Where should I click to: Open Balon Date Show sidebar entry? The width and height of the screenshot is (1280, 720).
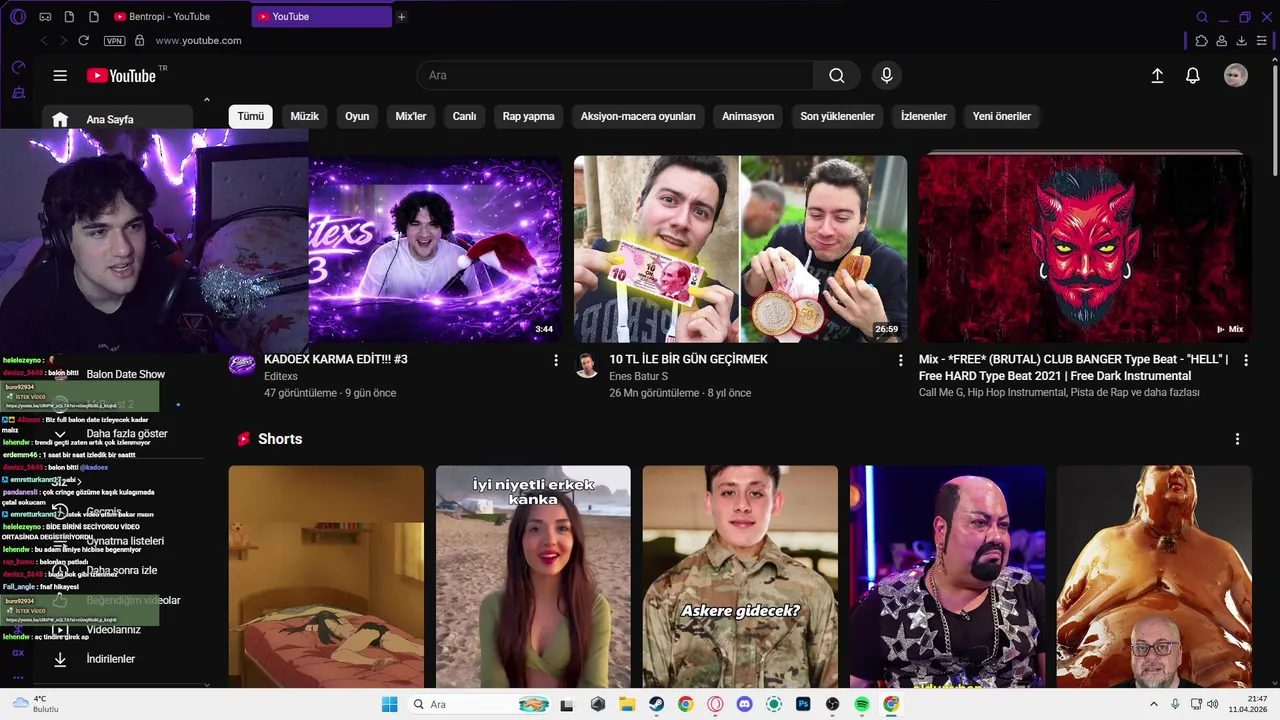point(126,374)
